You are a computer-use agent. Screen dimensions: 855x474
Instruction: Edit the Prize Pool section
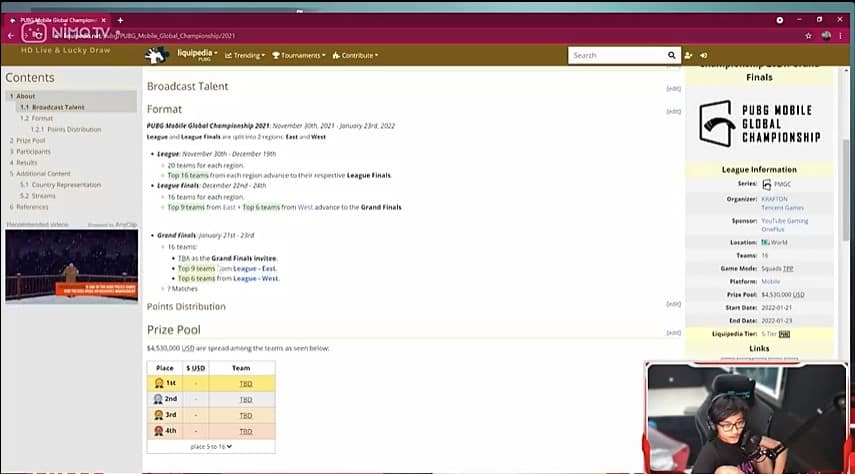(673, 333)
